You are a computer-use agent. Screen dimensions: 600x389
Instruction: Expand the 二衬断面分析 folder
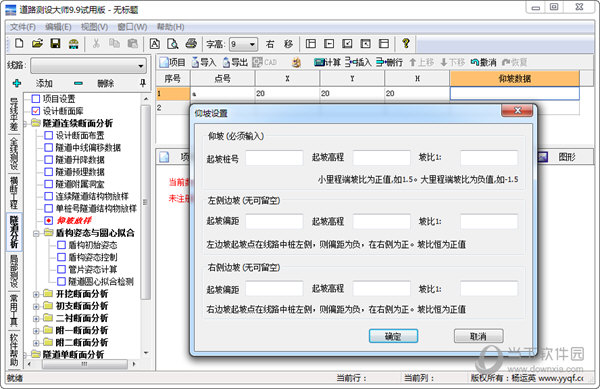pos(36,318)
